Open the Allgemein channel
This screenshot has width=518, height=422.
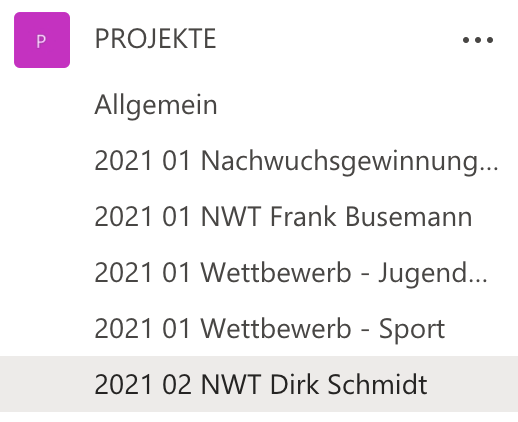click(x=259, y=105)
